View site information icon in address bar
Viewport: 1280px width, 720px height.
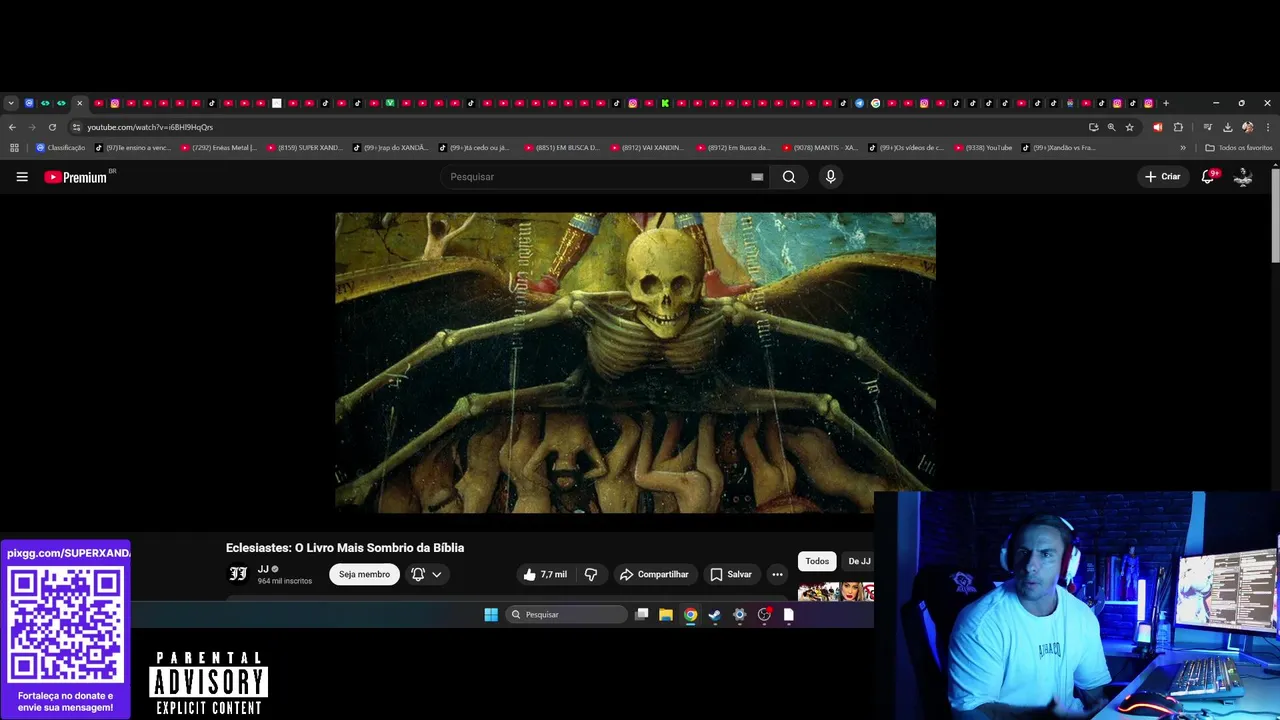point(76,127)
